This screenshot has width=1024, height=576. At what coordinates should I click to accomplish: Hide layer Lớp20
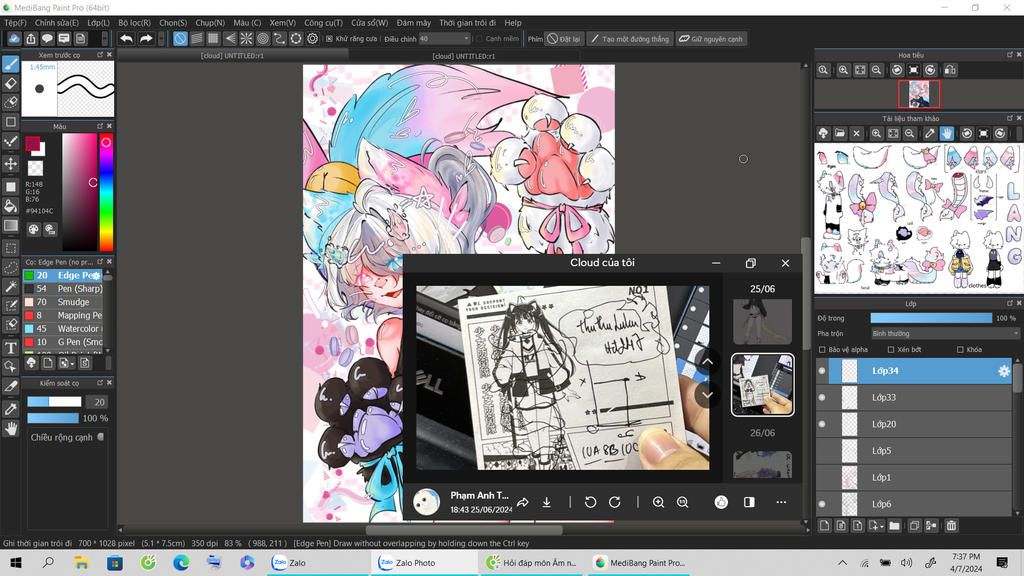click(x=822, y=424)
